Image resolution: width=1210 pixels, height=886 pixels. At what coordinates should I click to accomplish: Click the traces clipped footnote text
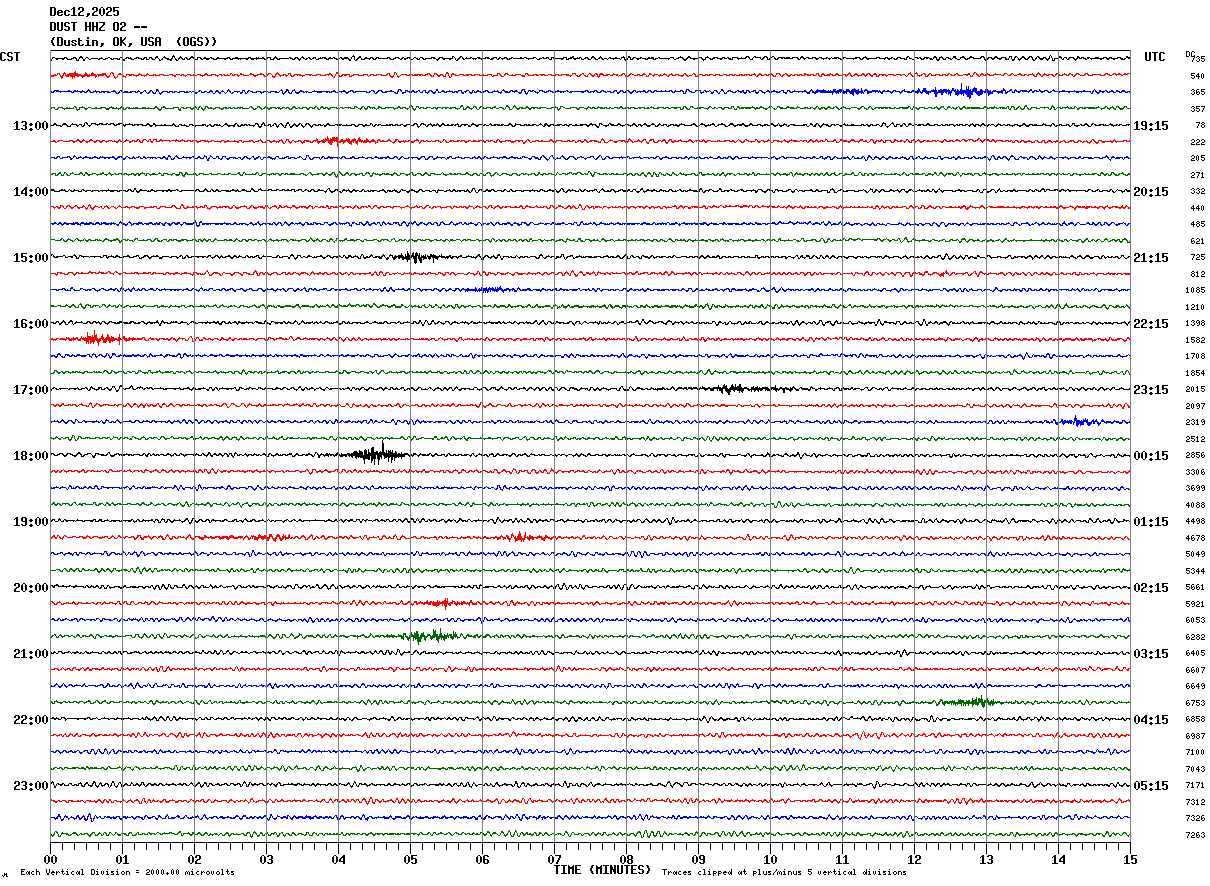784,873
